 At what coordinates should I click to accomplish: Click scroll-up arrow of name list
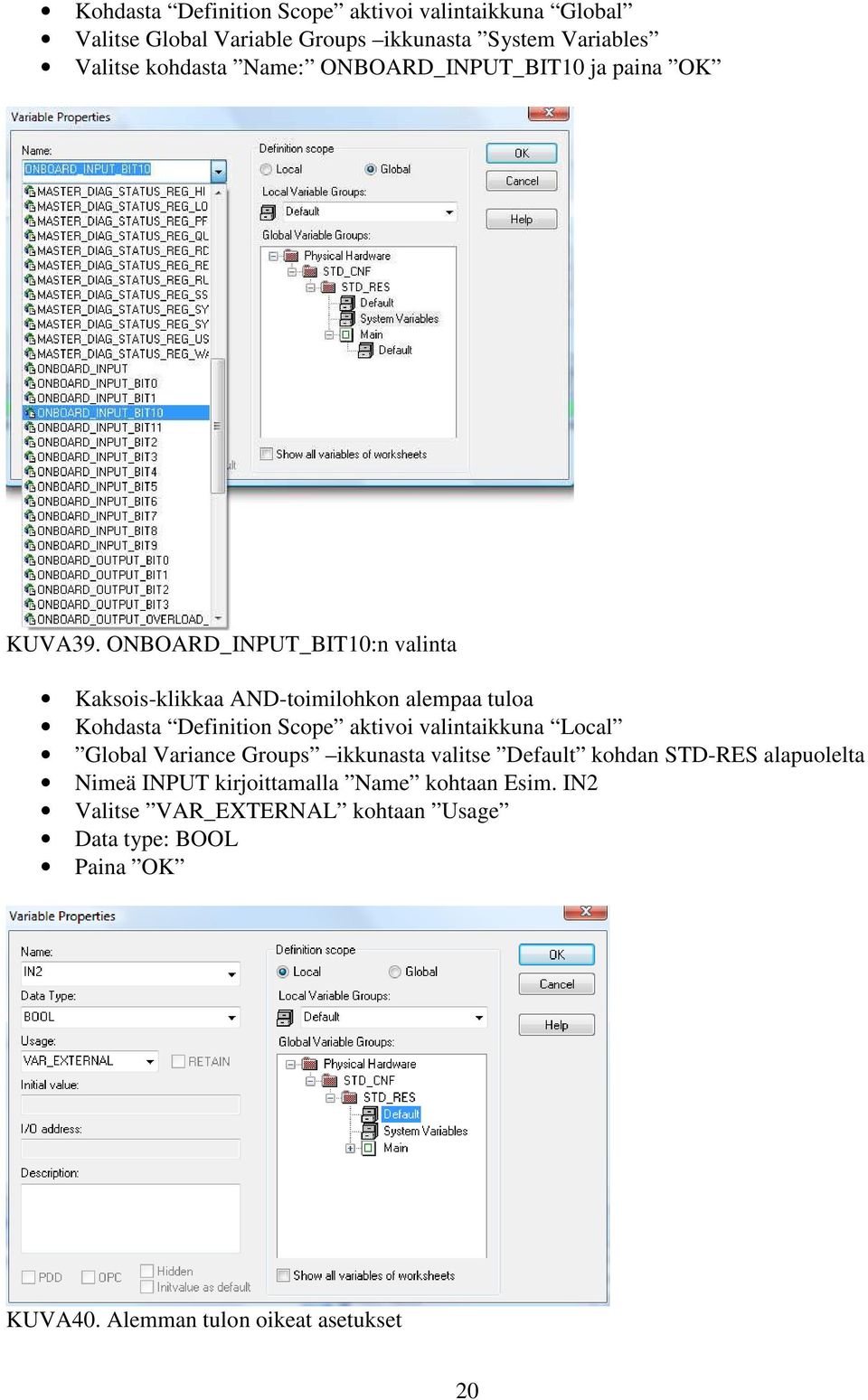click(x=218, y=193)
